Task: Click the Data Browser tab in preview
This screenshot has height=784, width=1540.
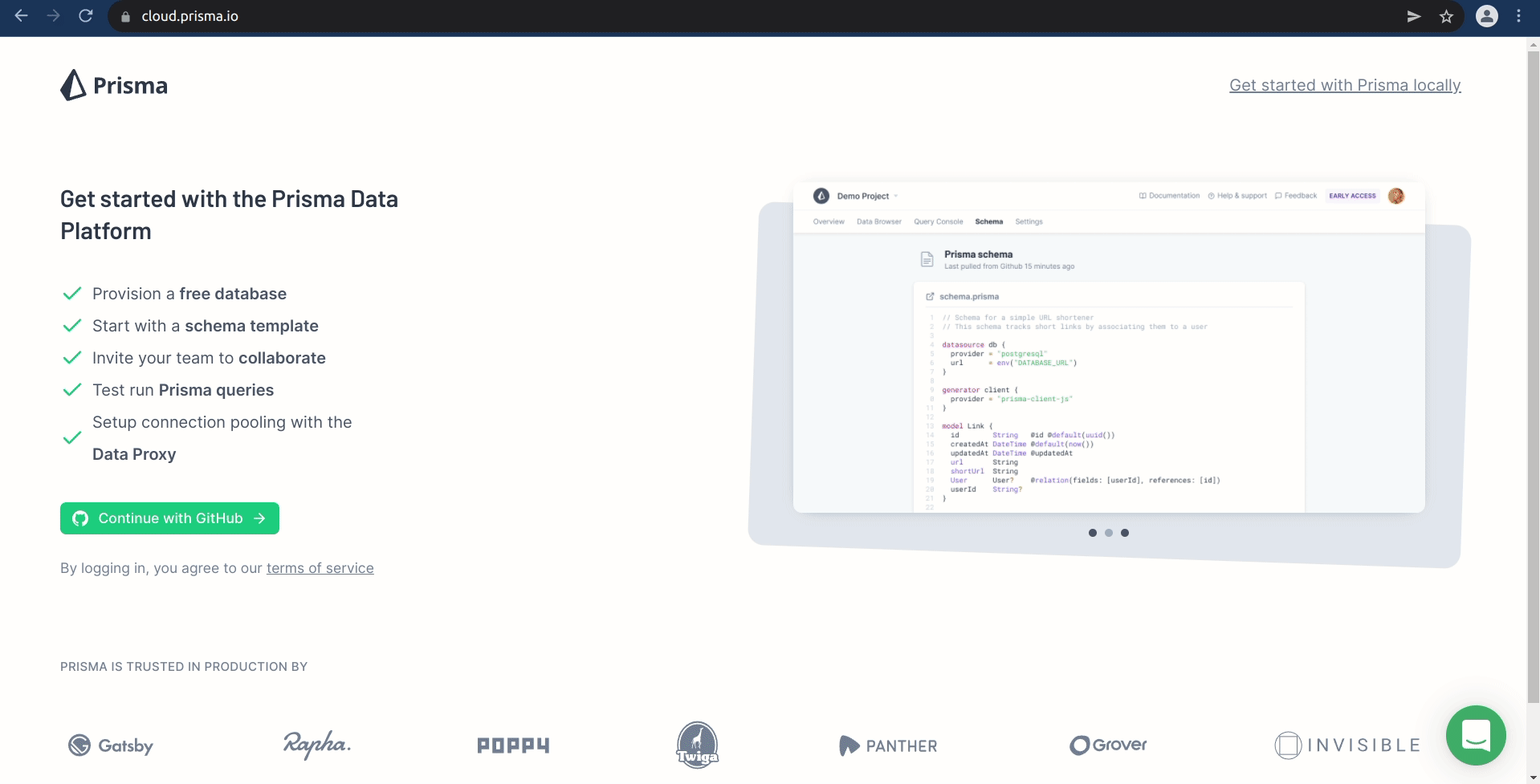Action: click(x=879, y=221)
